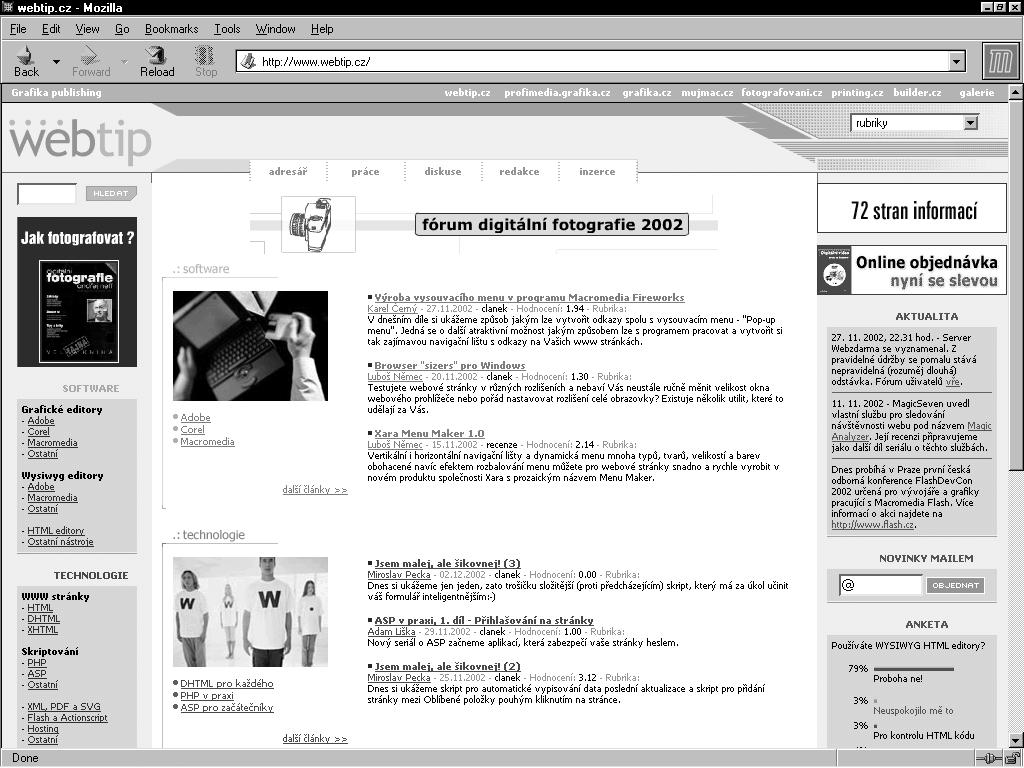Image resolution: width=1024 pixels, height=768 pixels.
Task: Open the Window menu
Action: [275, 29]
